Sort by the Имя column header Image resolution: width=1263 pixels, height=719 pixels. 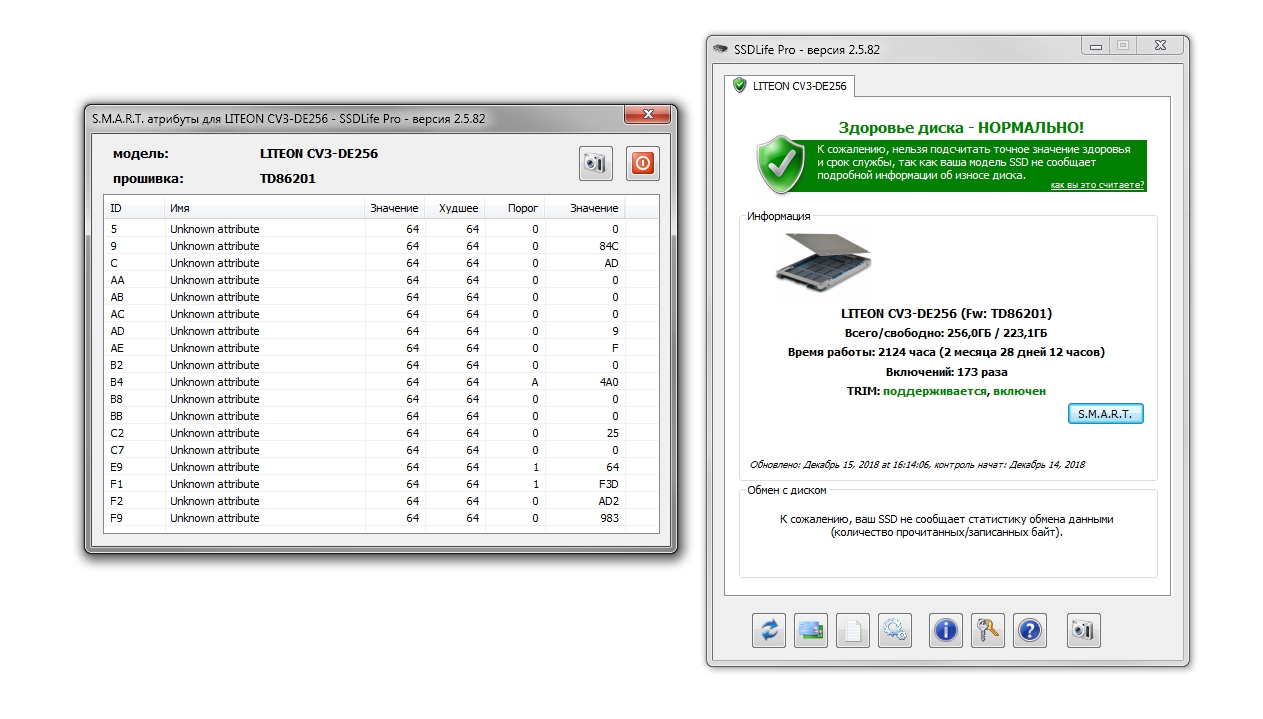(264, 208)
